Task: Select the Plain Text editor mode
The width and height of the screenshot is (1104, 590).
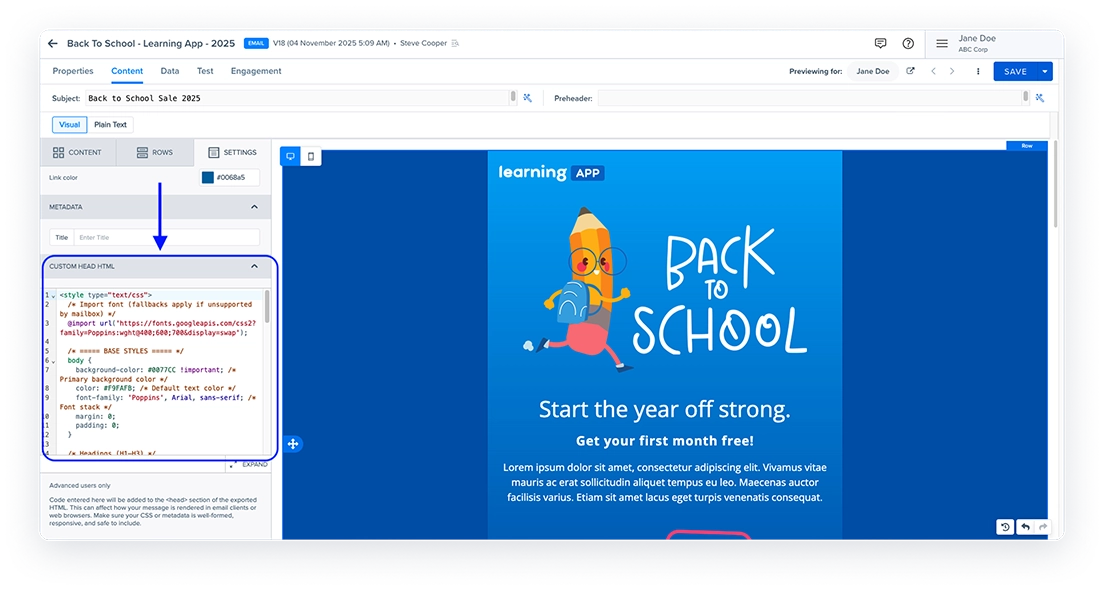Action: 110,125
